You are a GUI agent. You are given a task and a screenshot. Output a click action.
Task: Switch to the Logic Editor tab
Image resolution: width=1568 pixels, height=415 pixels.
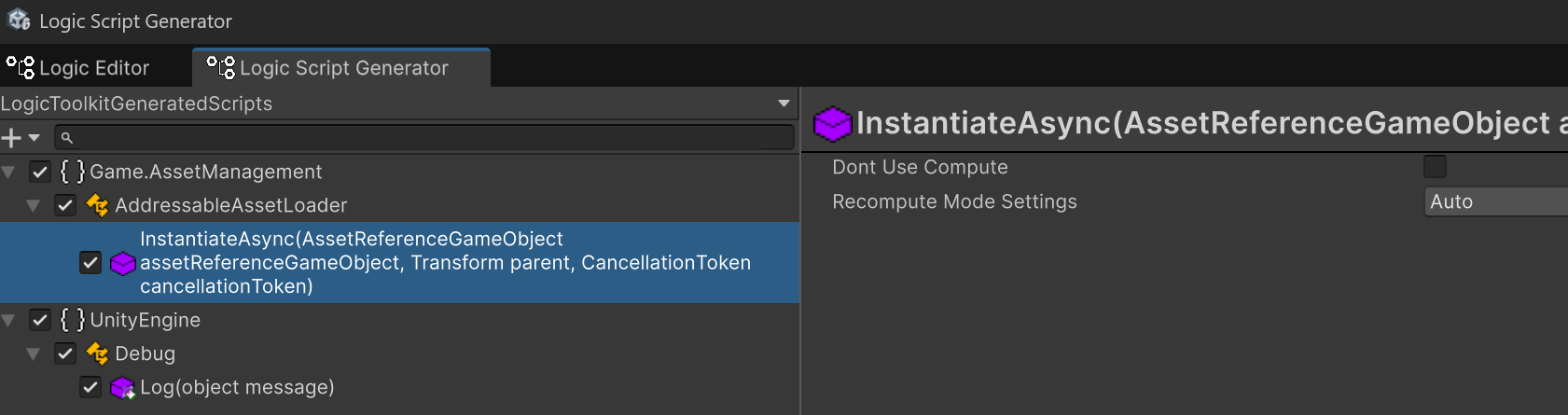79,68
